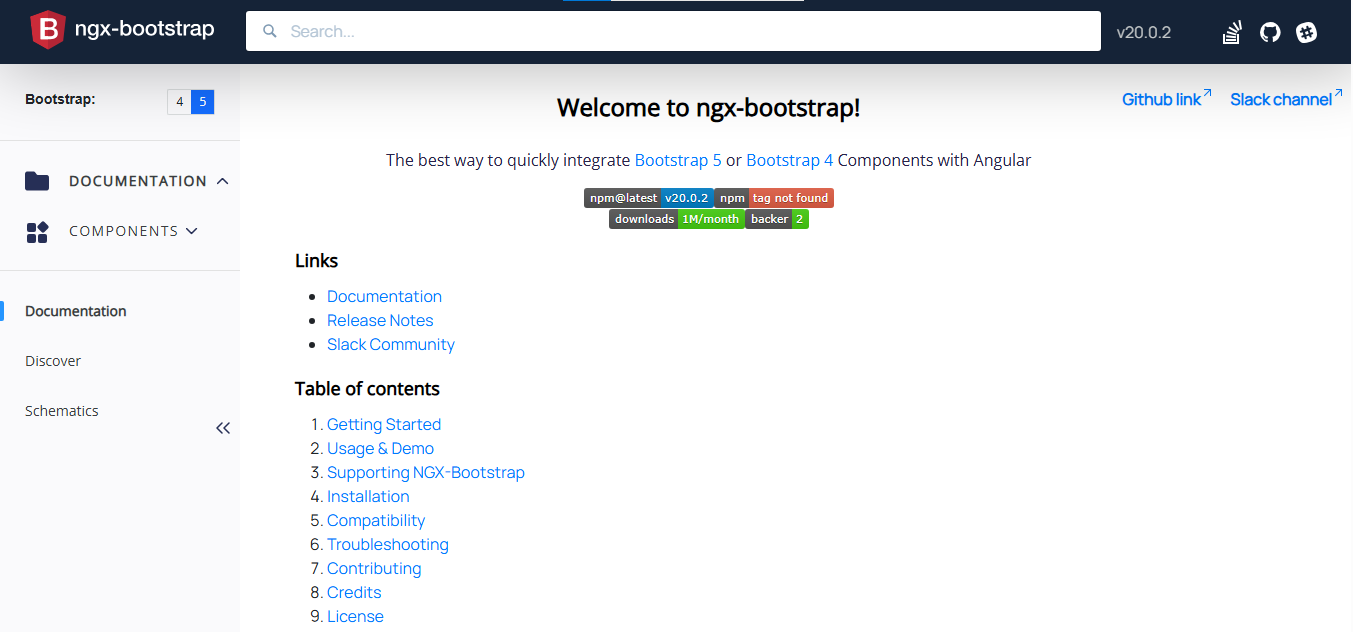Open the Github link
This screenshot has width=1353, height=632.
coord(1167,98)
